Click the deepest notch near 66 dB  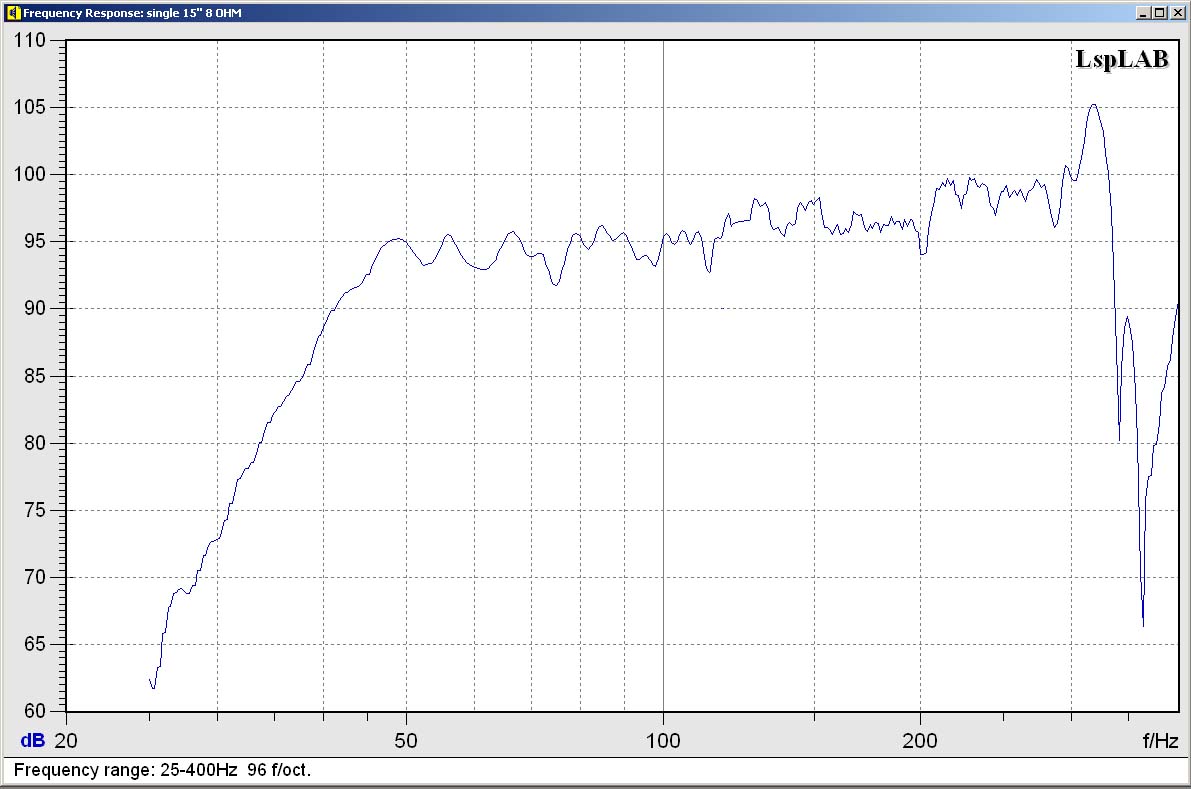pyautogui.click(x=1143, y=624)
